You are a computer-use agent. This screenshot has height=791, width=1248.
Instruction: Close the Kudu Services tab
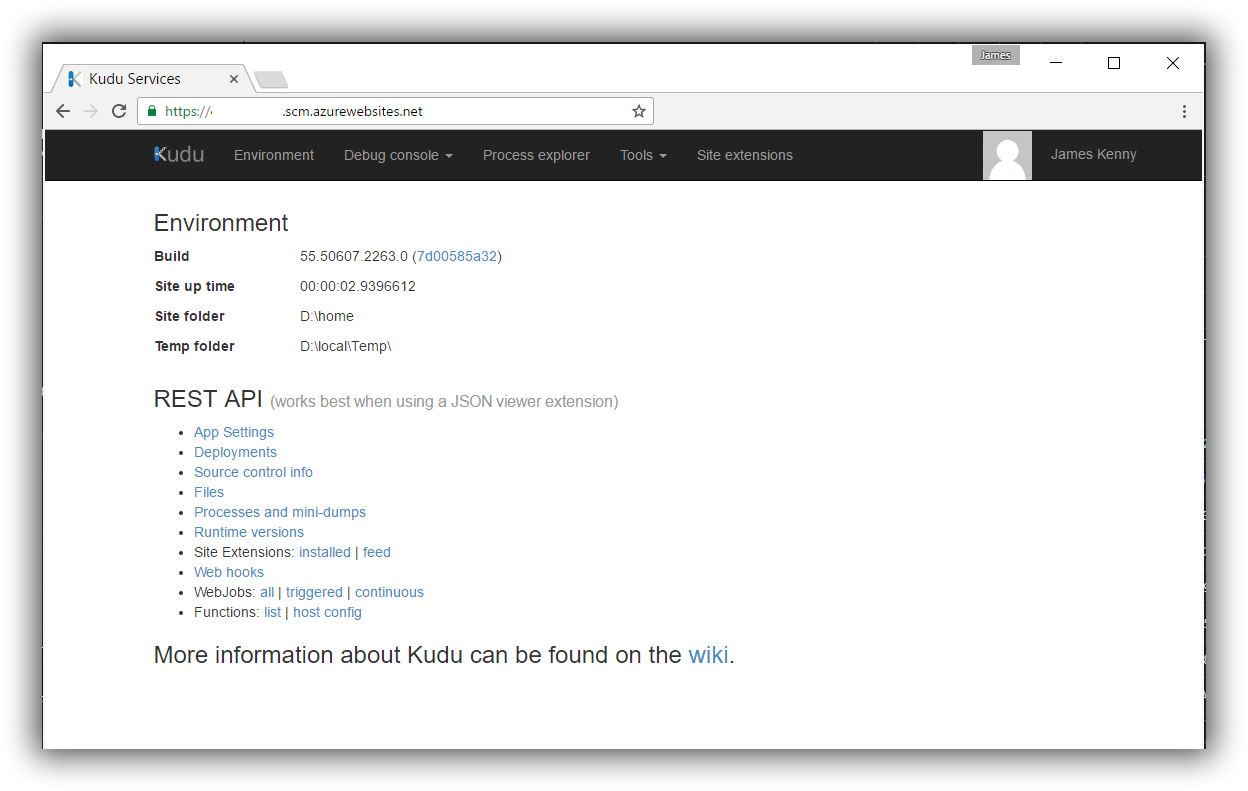(234, 79)
